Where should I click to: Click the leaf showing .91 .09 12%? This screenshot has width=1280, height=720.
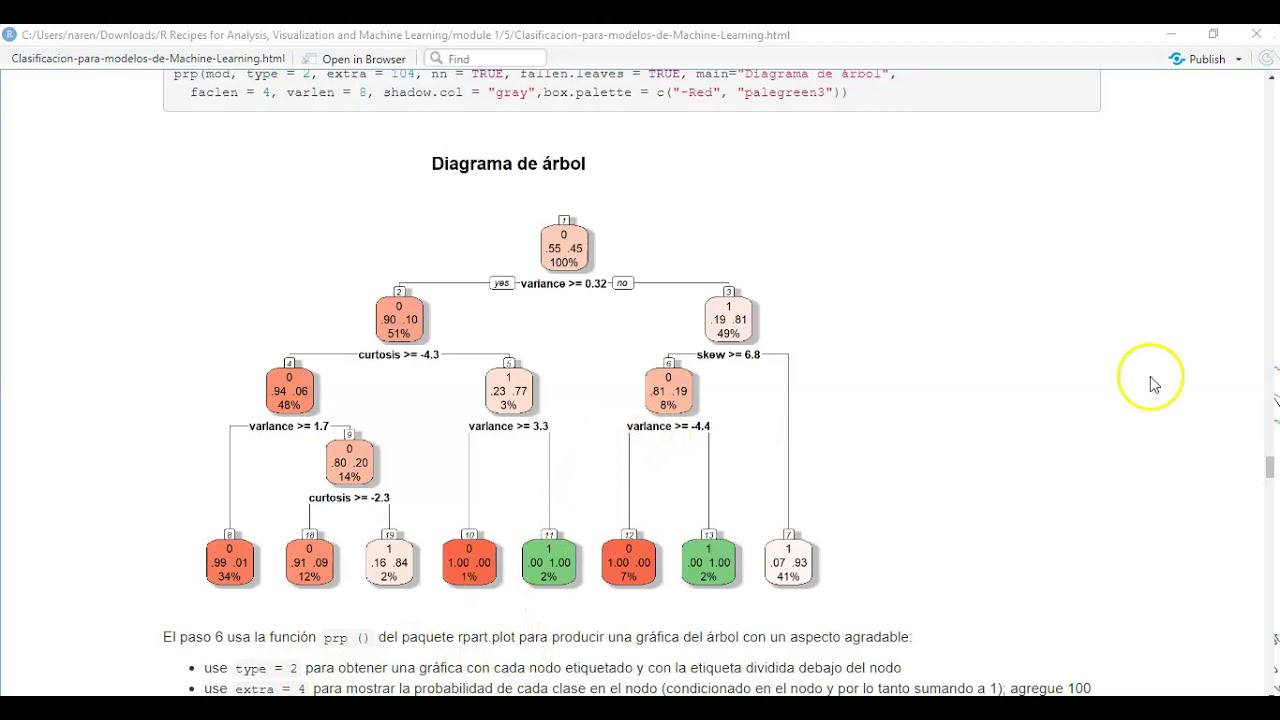coord(309,563)
